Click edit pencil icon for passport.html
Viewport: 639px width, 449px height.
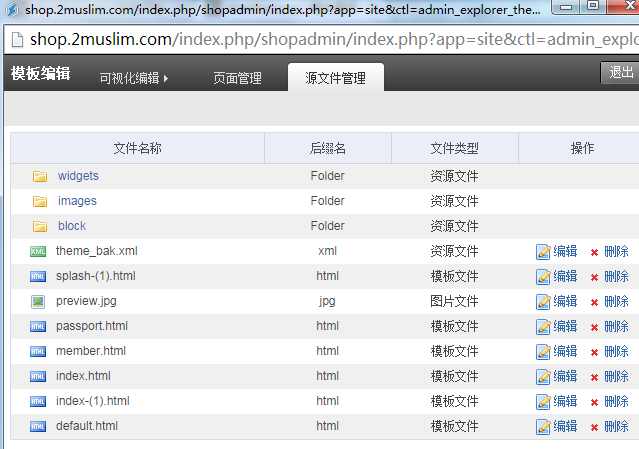(543, 327)
